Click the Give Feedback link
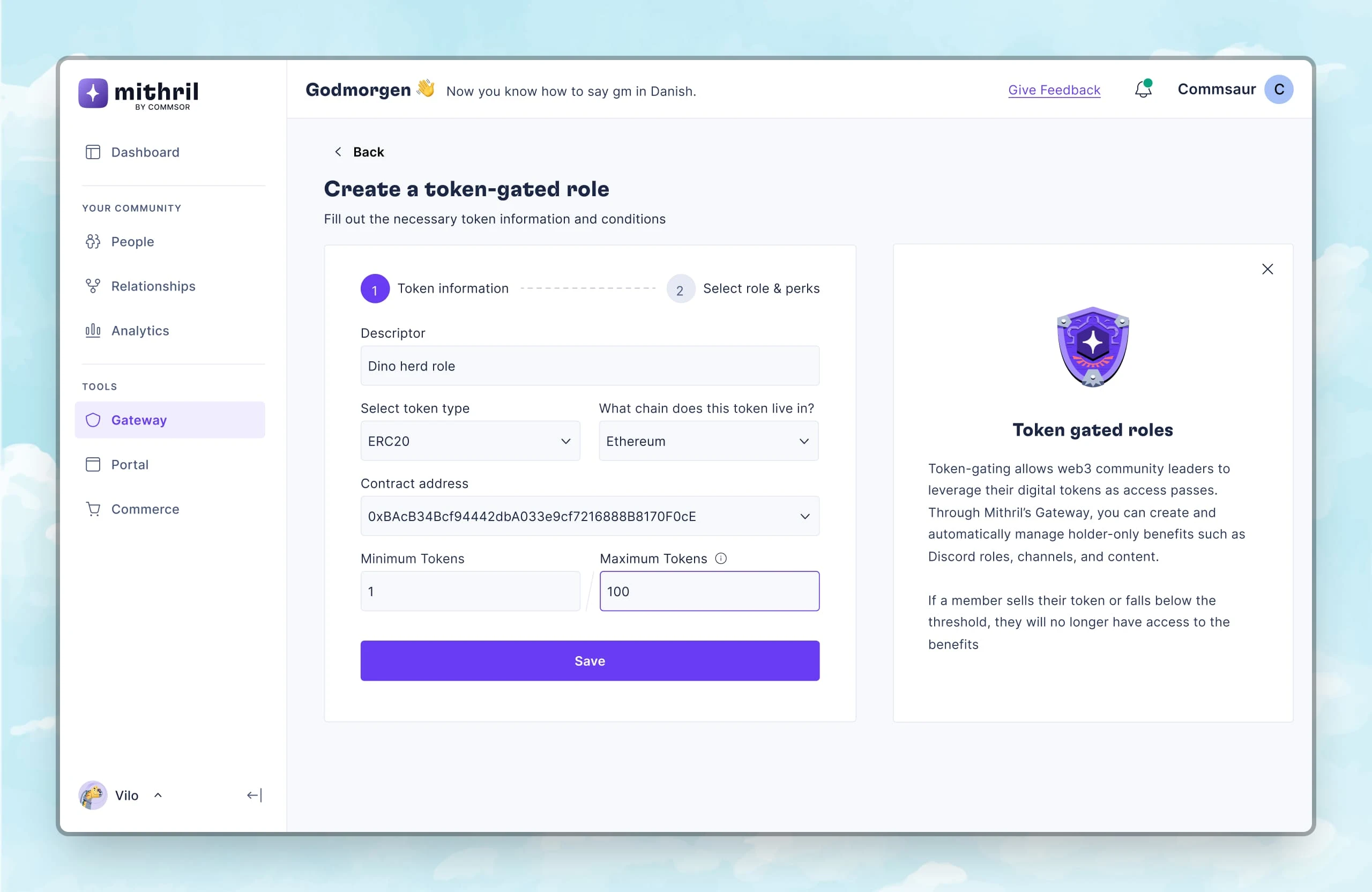The image size is (1372, 892). coord(1054,89)
